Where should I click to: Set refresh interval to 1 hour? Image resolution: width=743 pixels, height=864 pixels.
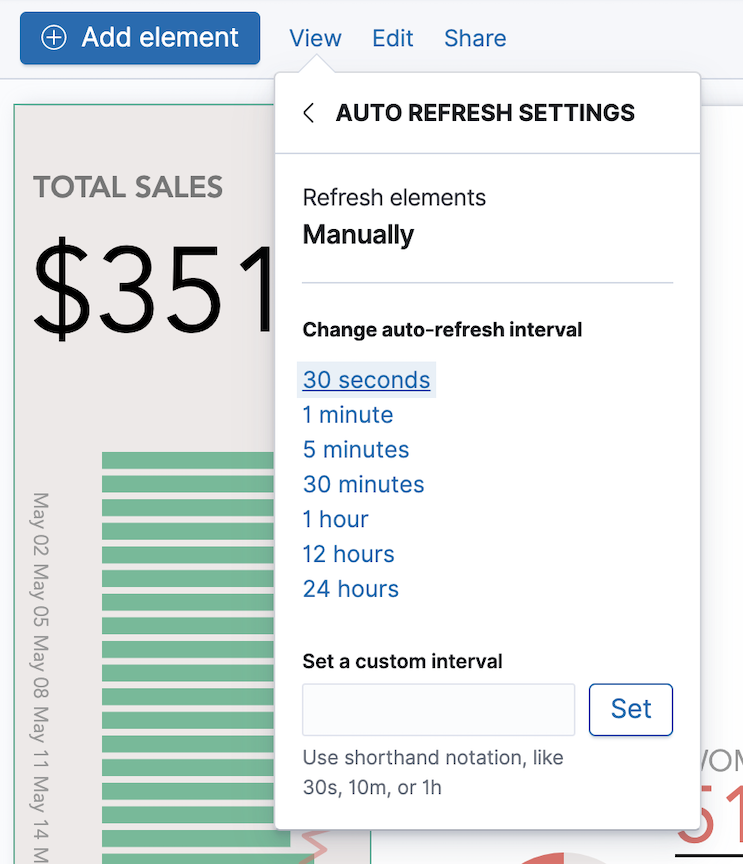336,520
